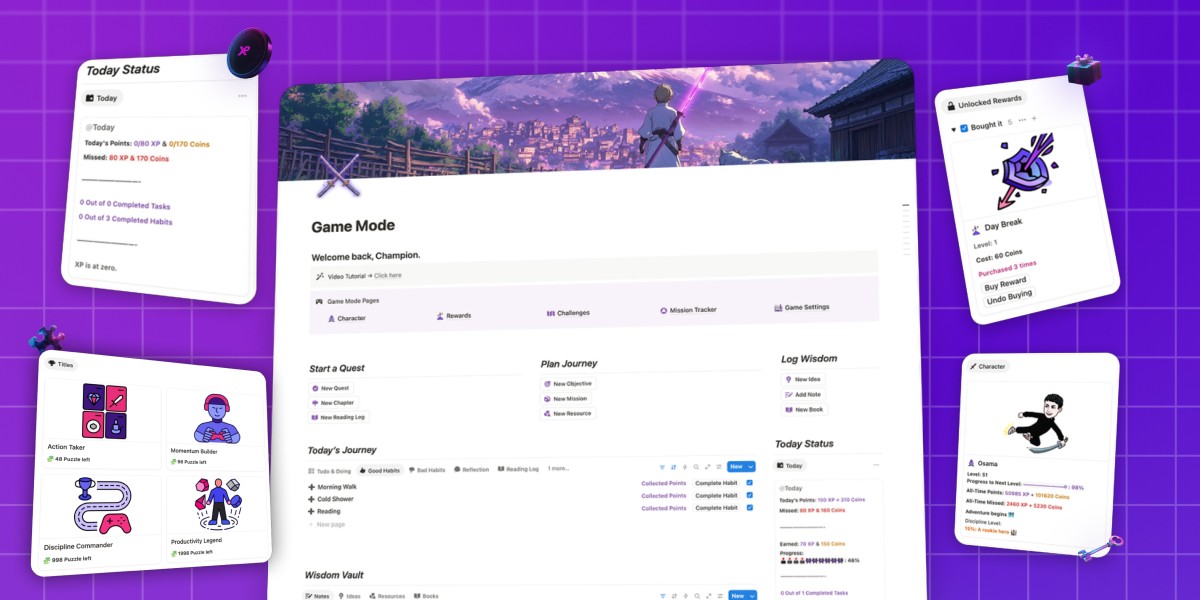This screenshot has width=1200, height=600.
Task: Click the New Quest button
Action: (x=331, y=388)
